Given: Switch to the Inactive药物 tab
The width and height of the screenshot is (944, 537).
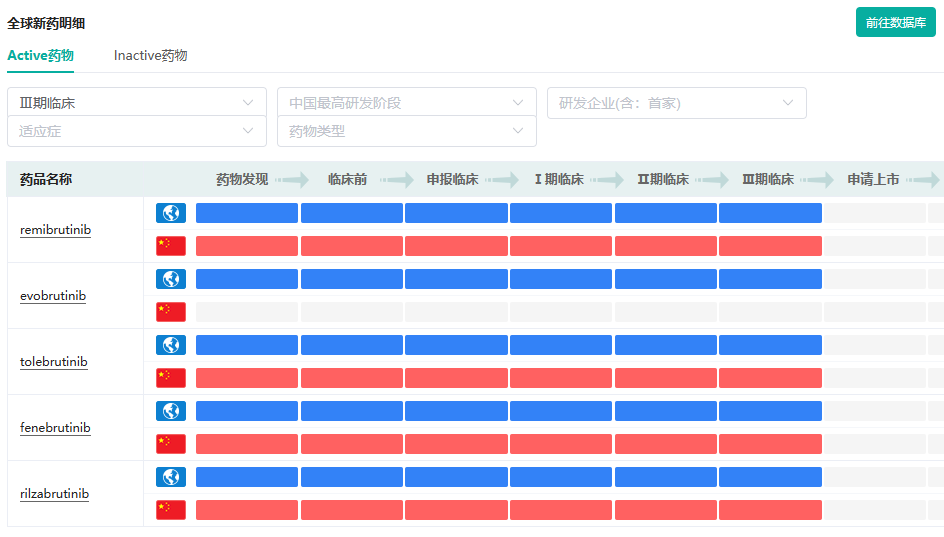Looking at the screenshot, I should (x=150, y=56).
